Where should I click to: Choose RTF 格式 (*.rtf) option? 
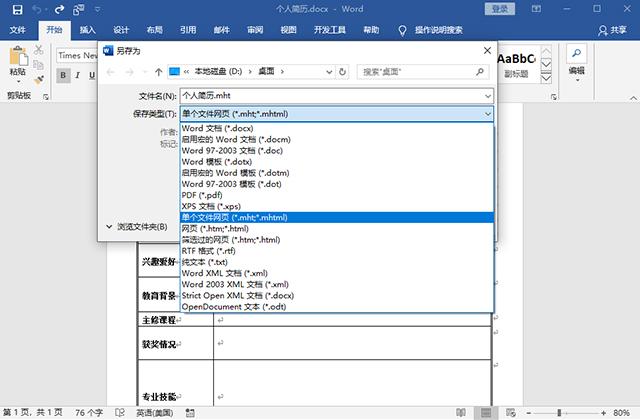coord(337,251)
